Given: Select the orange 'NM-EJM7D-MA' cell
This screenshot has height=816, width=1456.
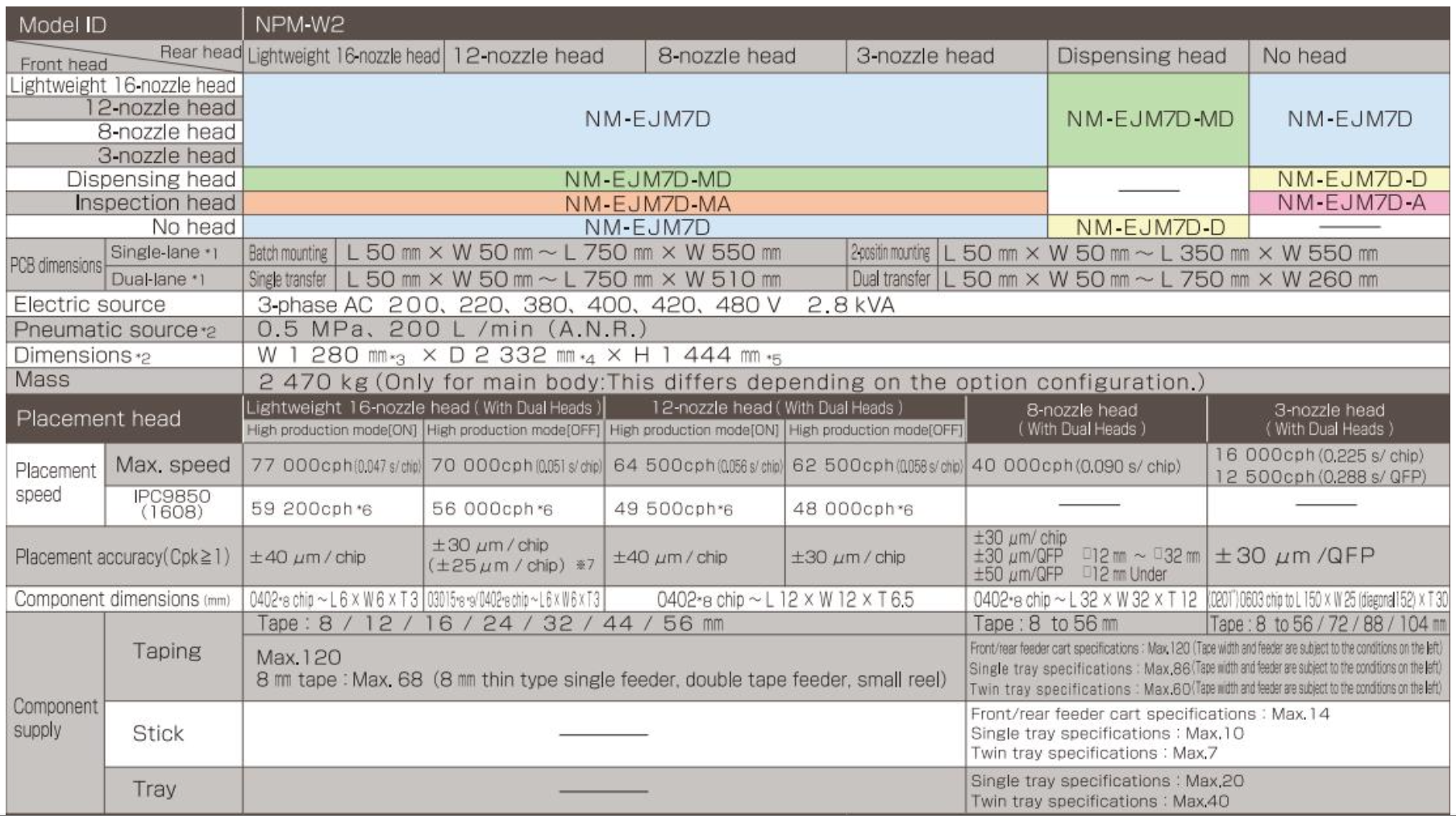Looking at the screenshot, I should tap(645, 202).
